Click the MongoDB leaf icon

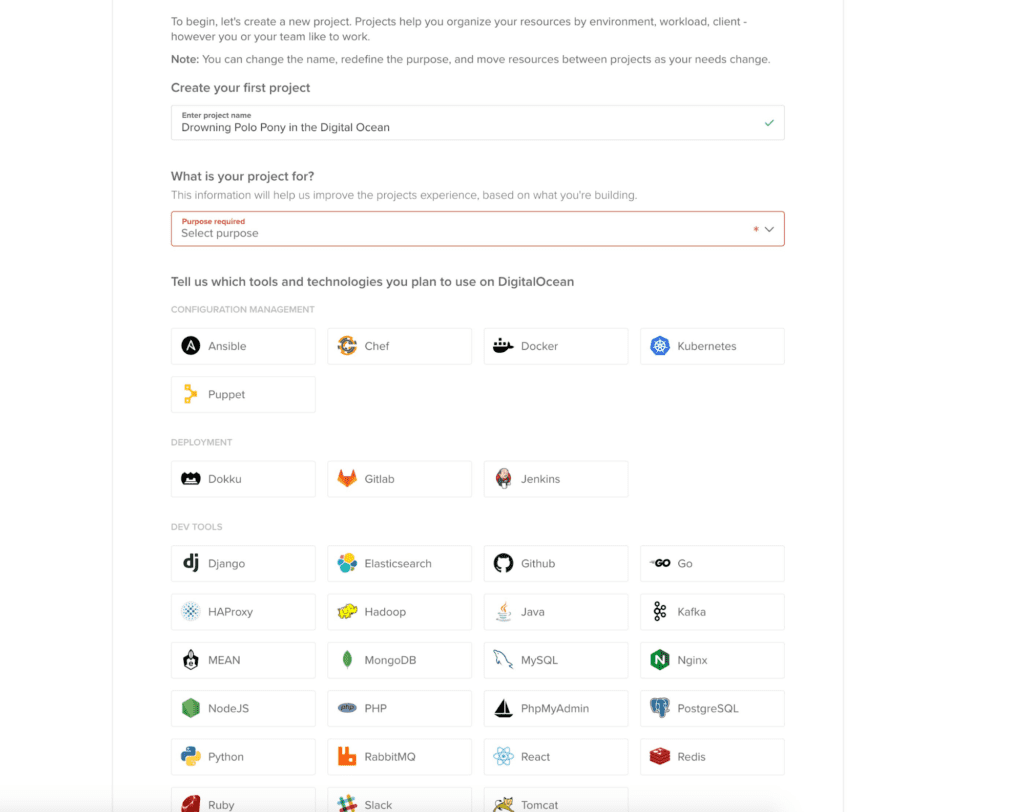click(347, 660)
